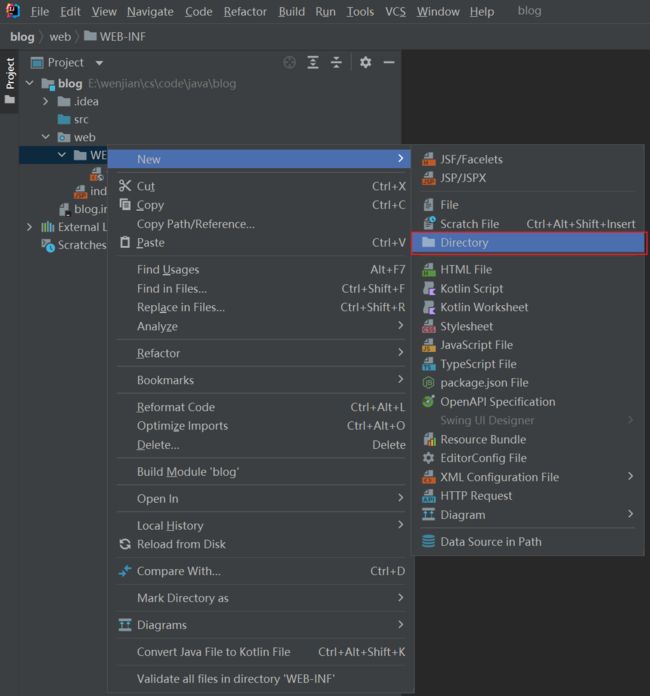Click the Paste clipboard icon
650x696 pixels.
tap(125, 242)
